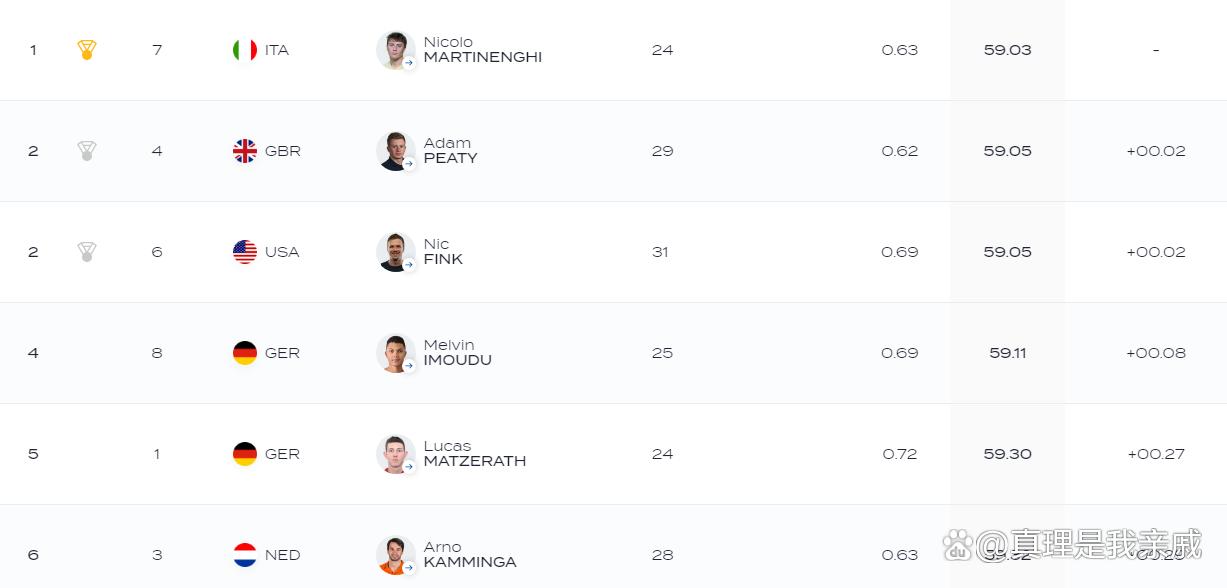Viewport: 1227px width, 588px height.
Task: Click the Lucas MATZERATH name link
Action: [x=475, y=454]
